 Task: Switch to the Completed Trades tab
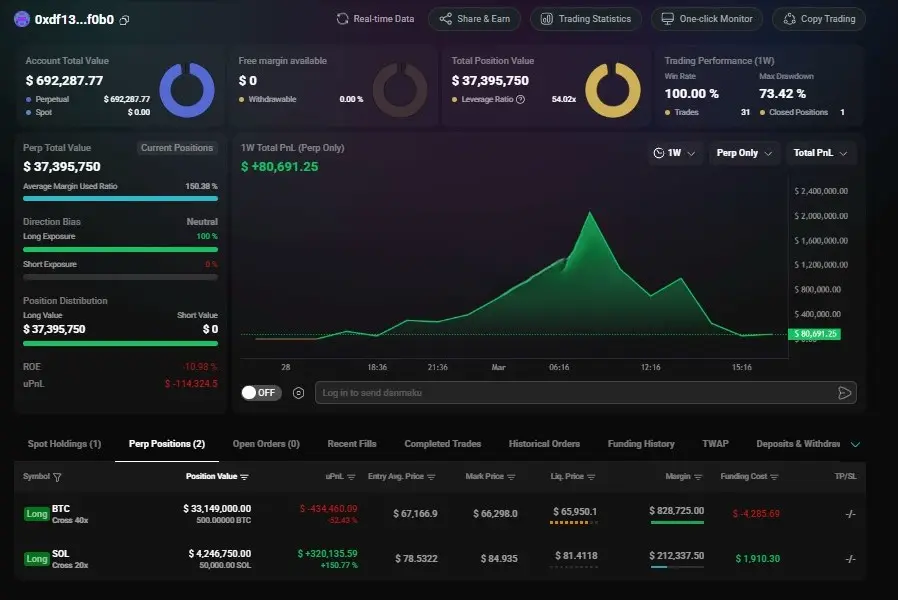(443, 444)
